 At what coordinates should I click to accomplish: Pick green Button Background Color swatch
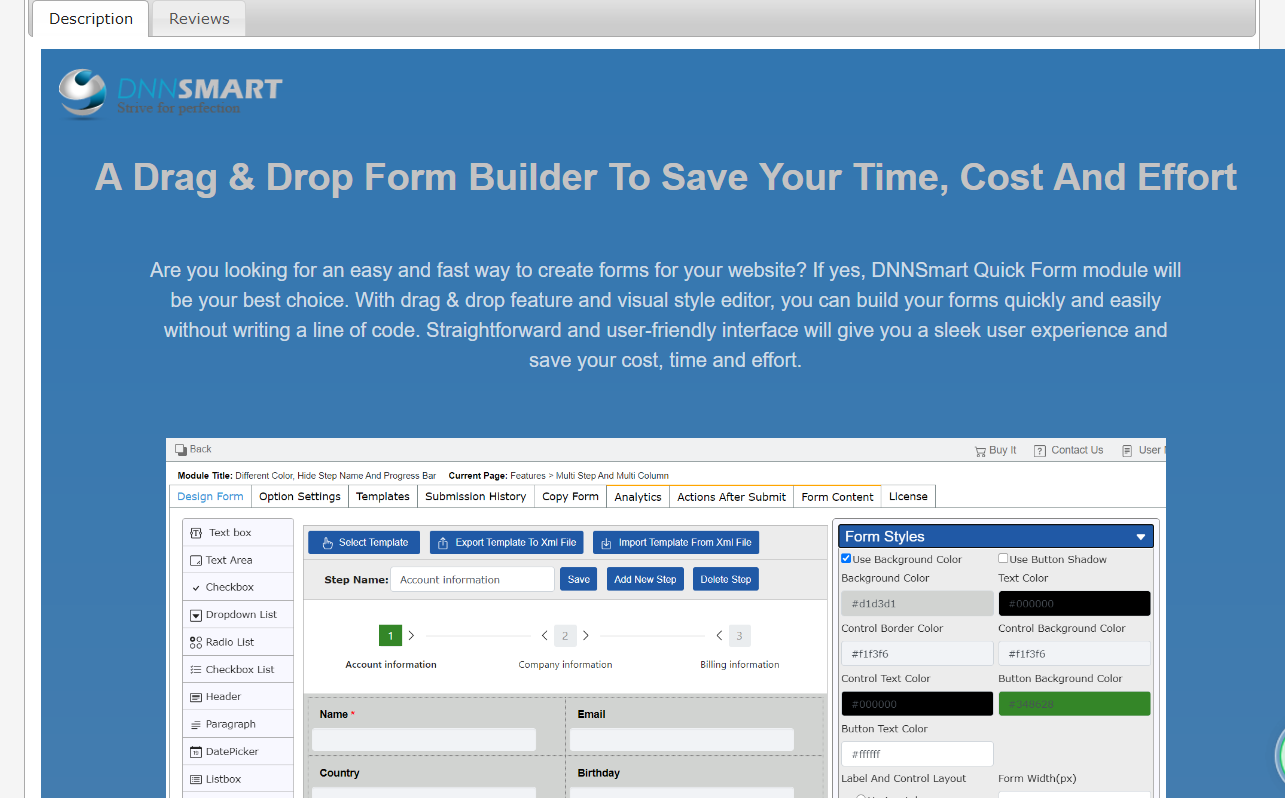1074,704
